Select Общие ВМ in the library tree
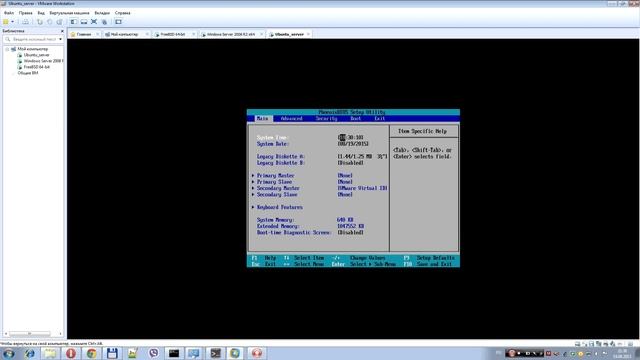 [x=28, y=73]
